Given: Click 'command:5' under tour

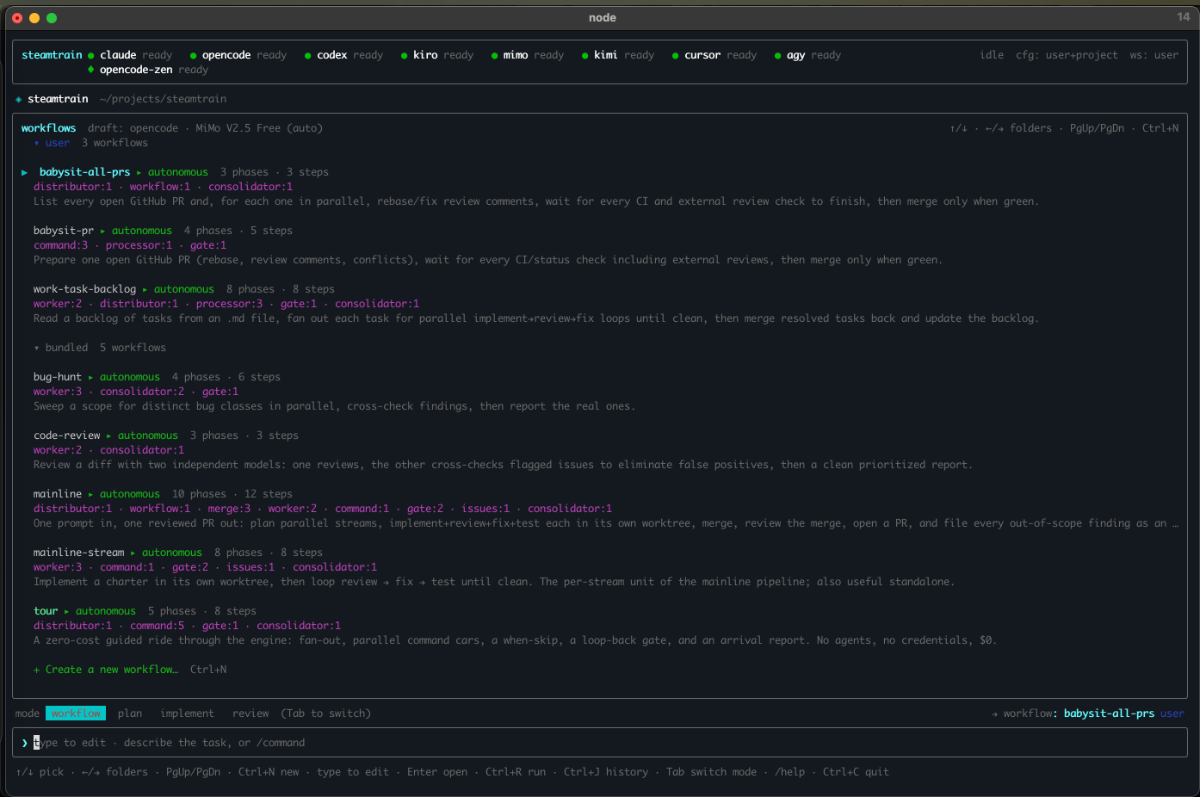Looking at the screenshot, I should tap(157, 625).
